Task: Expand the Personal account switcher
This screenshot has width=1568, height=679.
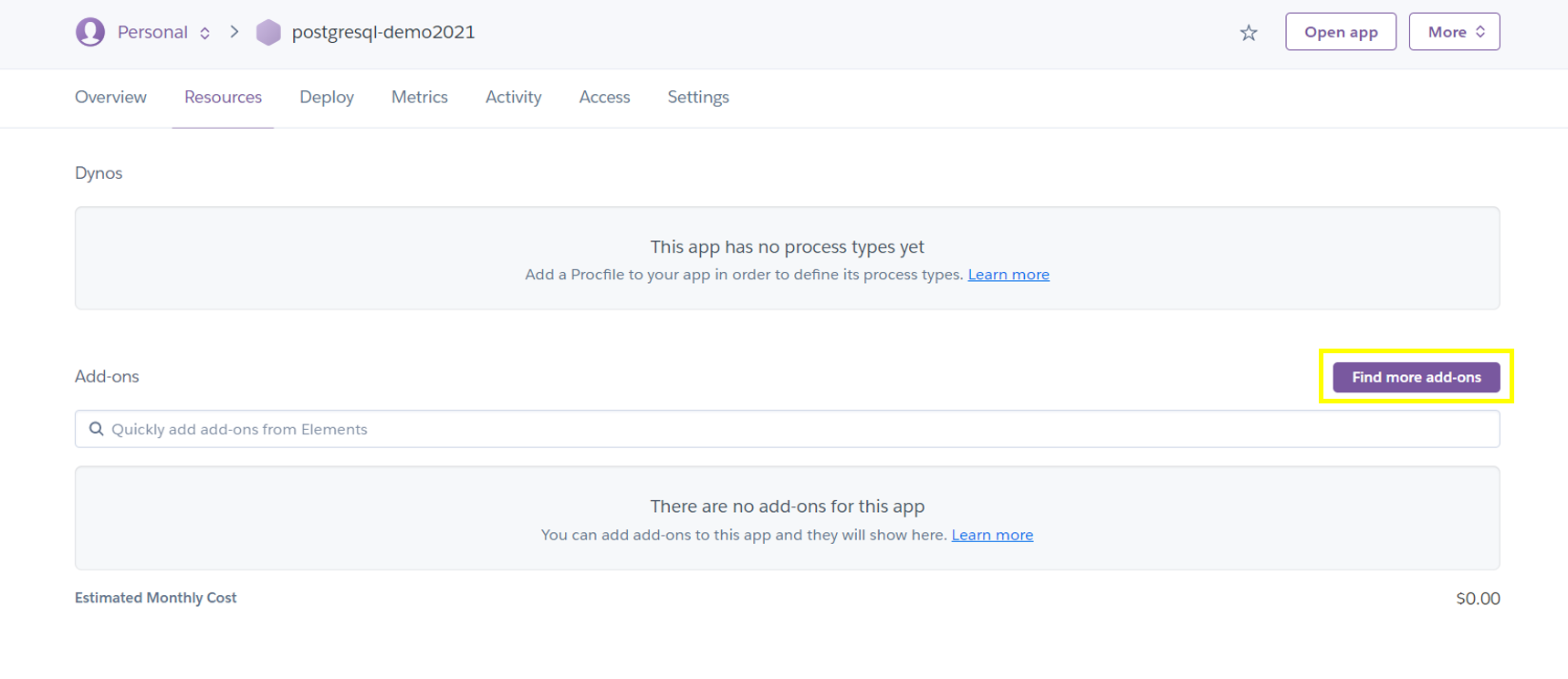Action: point(205,33)
